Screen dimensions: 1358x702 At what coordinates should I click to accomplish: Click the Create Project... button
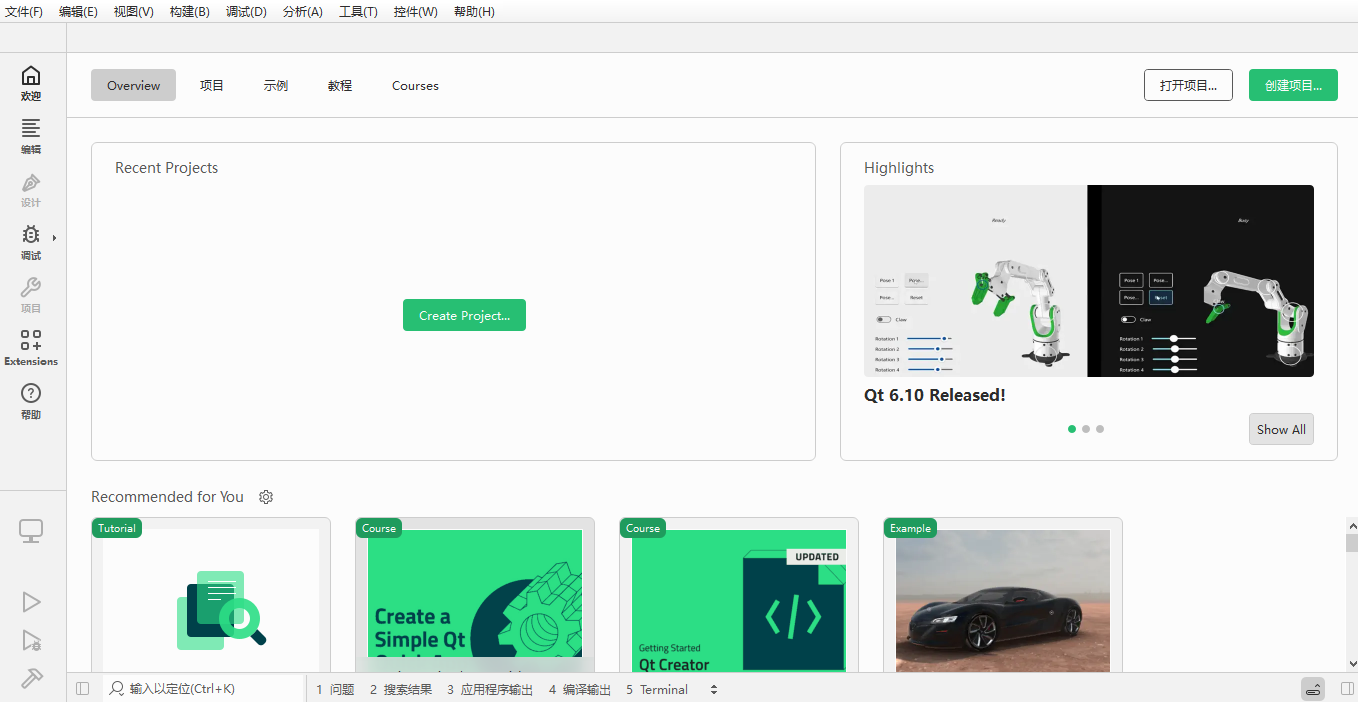click(x=464, y=315)
